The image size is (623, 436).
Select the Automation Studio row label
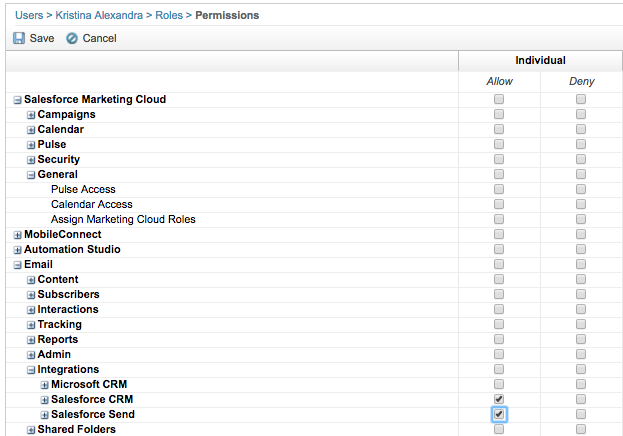72,249
